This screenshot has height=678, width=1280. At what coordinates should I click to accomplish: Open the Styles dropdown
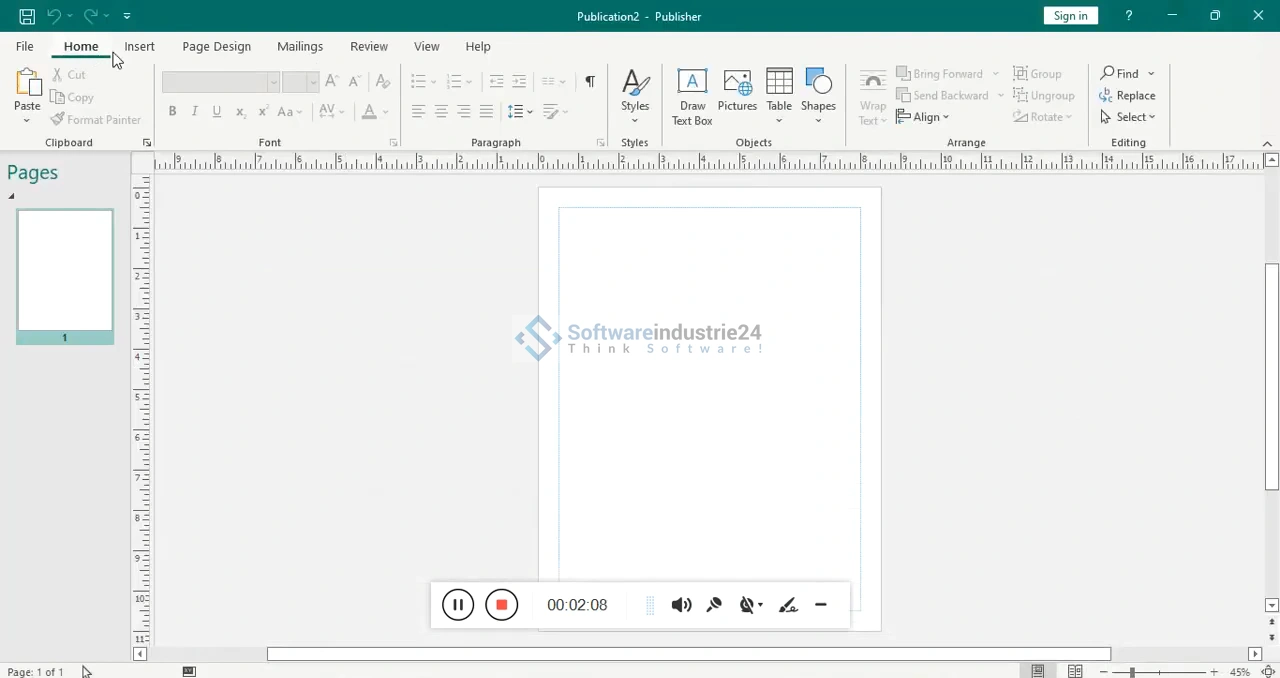coord(635,96)
